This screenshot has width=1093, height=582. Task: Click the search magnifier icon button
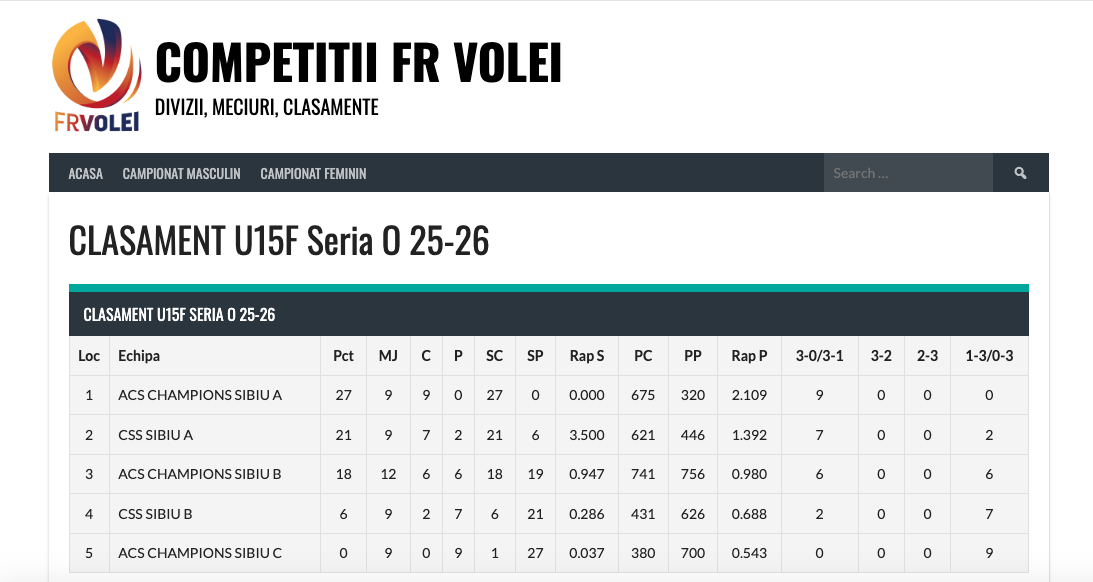pyautogui.click(x=1020, y=173)
